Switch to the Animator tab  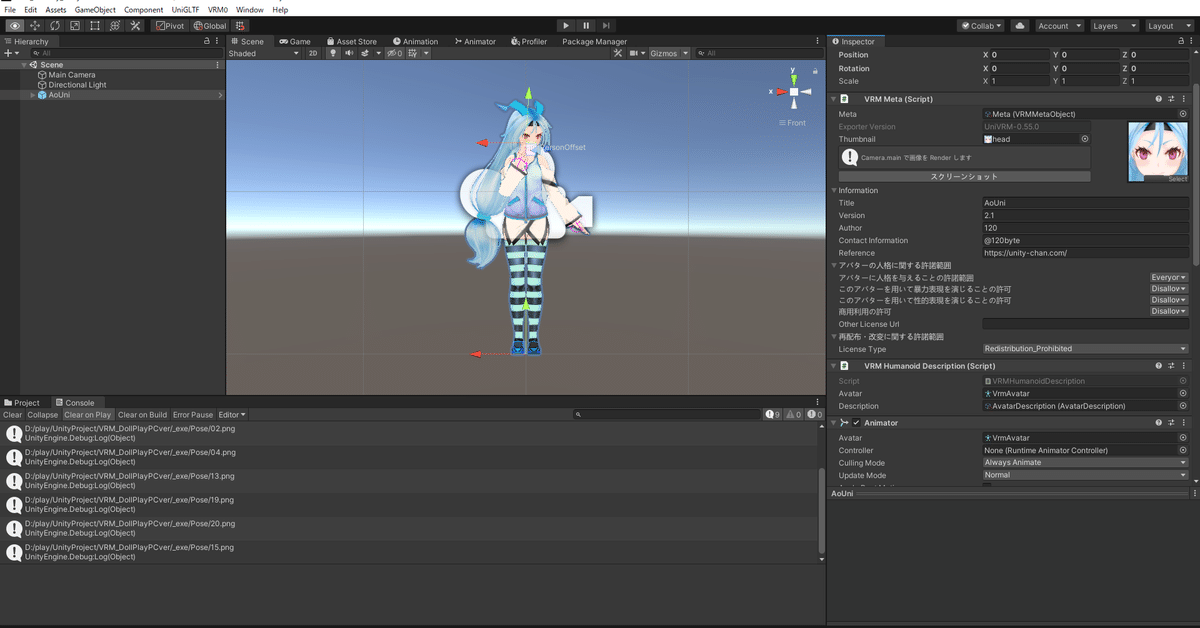tap(475, 42)
